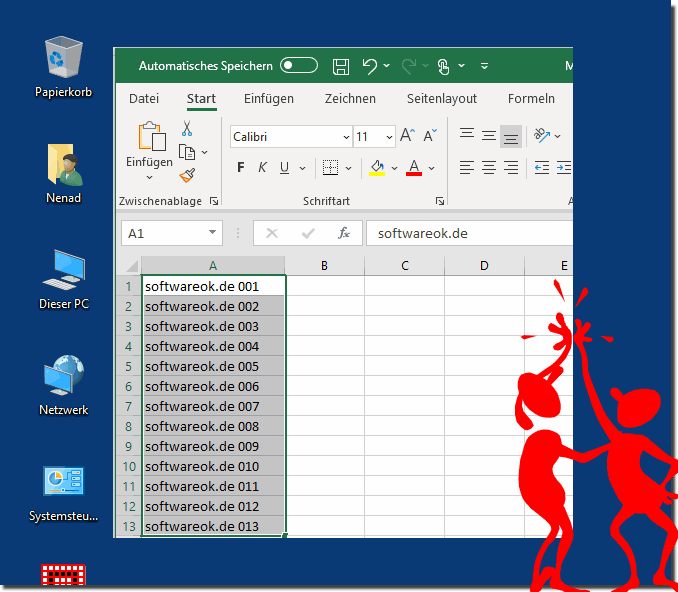This screenshot has height=592, width=678.
Task: Open the Touch/Mouse mode dropdown arrow
Action: coord(461,66)
